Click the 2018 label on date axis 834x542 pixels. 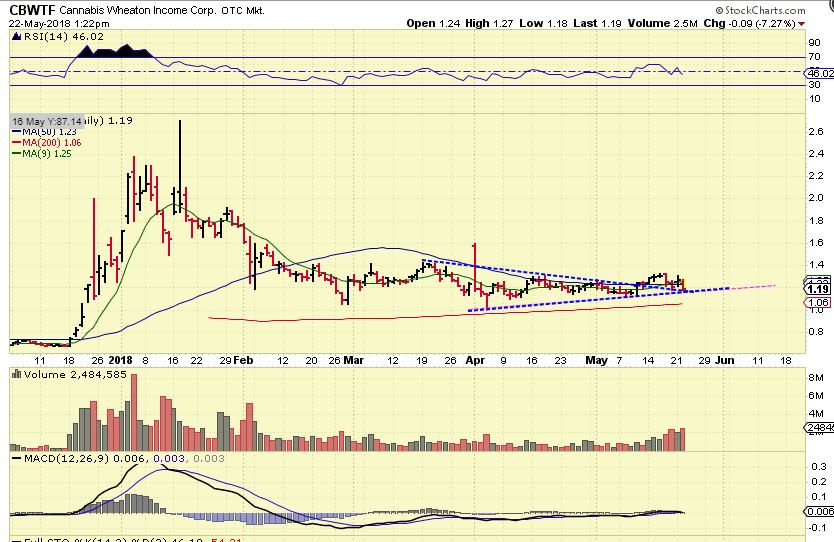120,360
